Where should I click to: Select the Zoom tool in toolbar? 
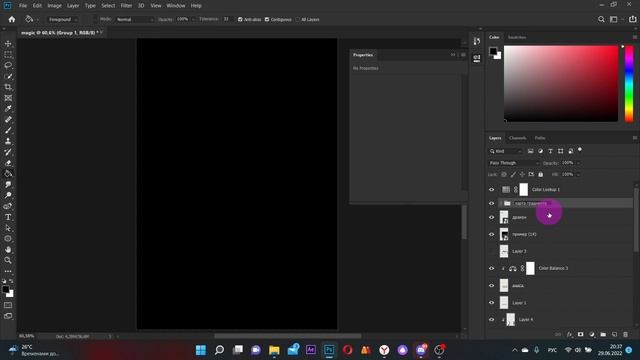[8, 260]
